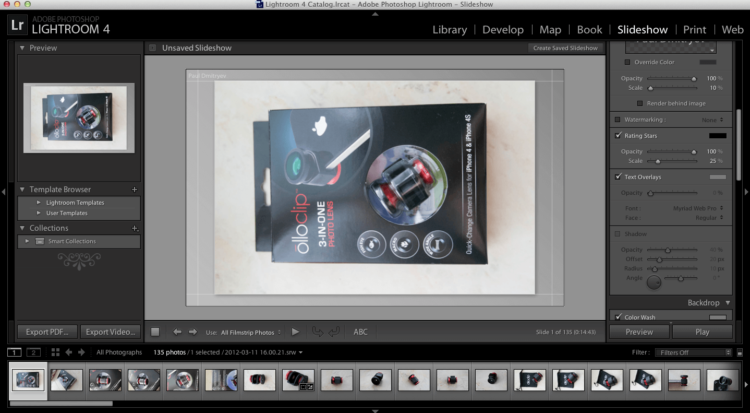750x413 pixels.
Task: Open filename source dropdown in filmstrip bar
Action: pos(300,353)
